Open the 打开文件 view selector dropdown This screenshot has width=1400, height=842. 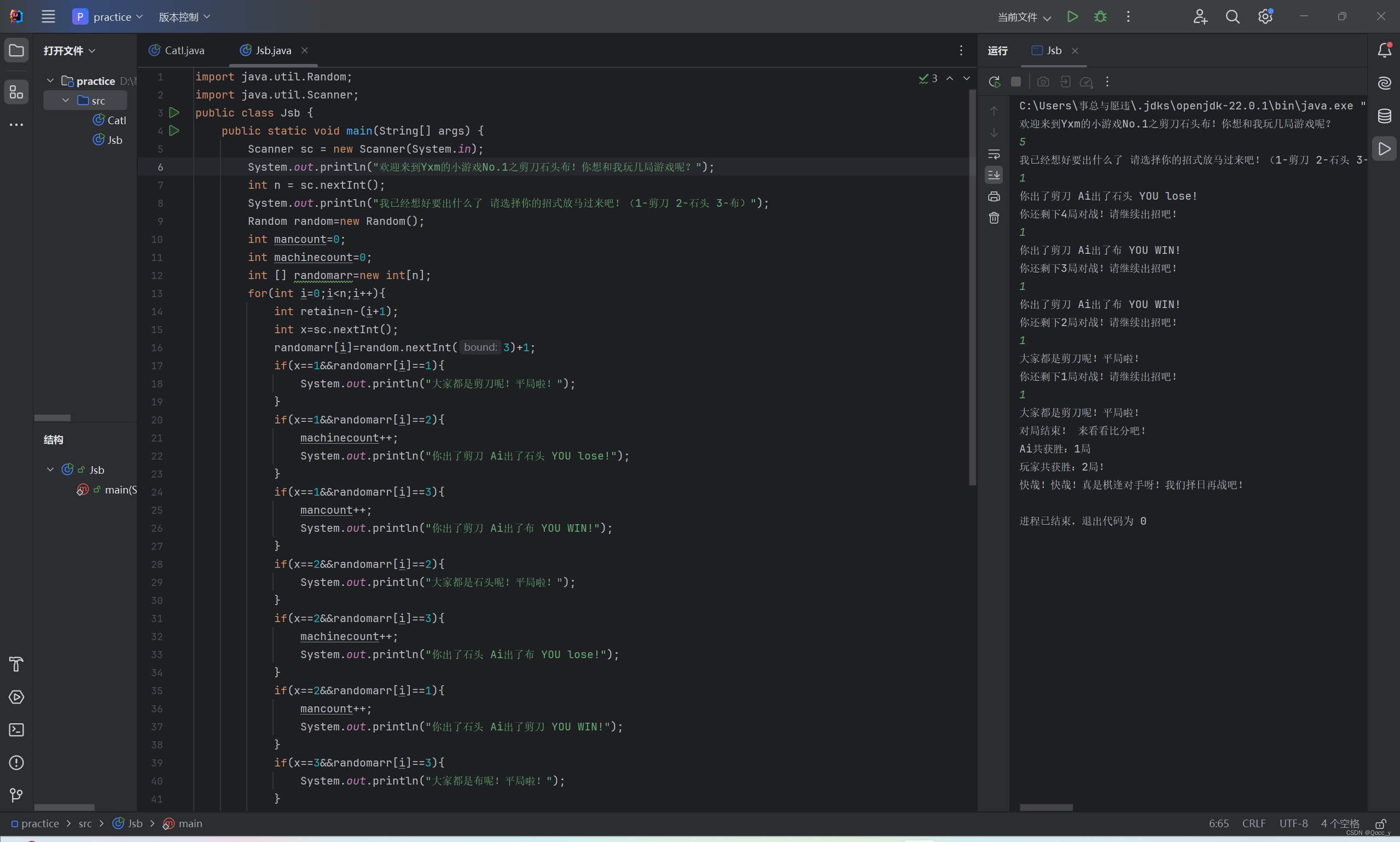click(x=69, y=50)
